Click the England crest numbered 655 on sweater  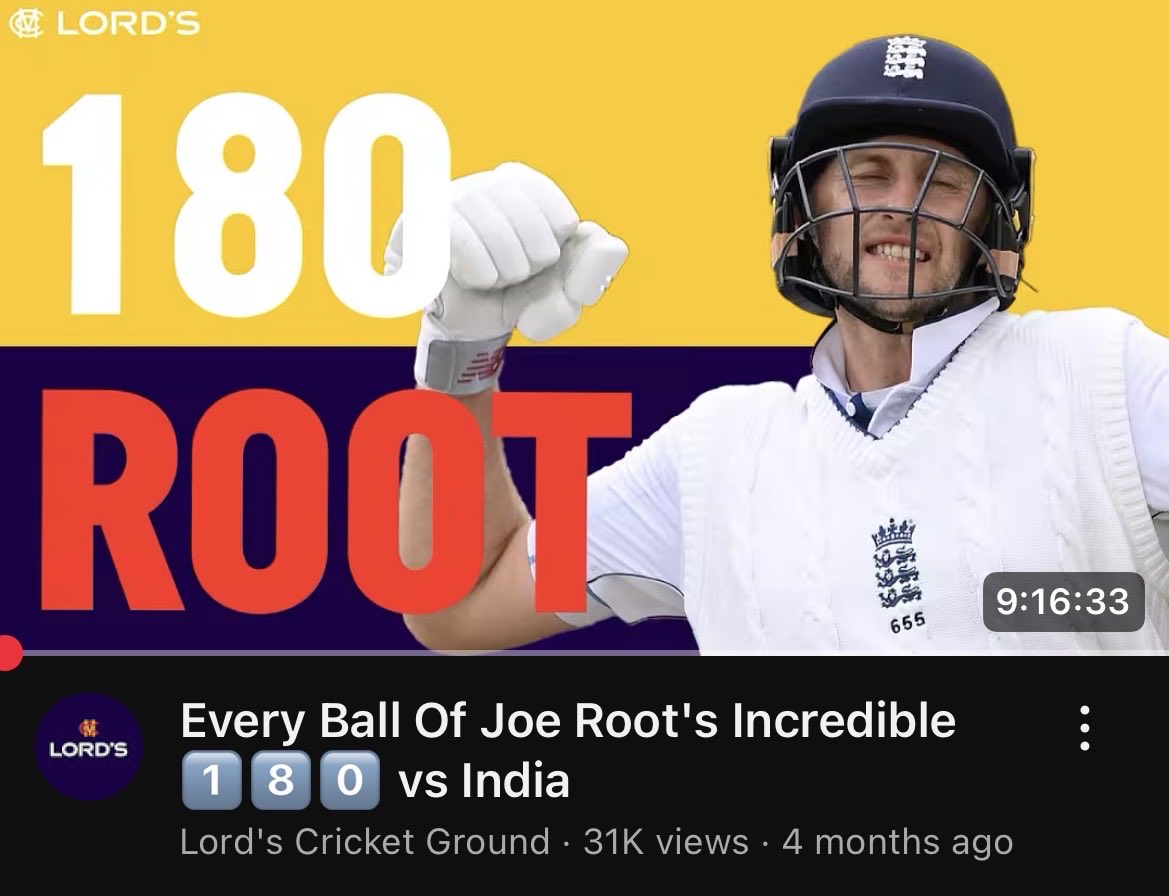click(x=898, y=574)
